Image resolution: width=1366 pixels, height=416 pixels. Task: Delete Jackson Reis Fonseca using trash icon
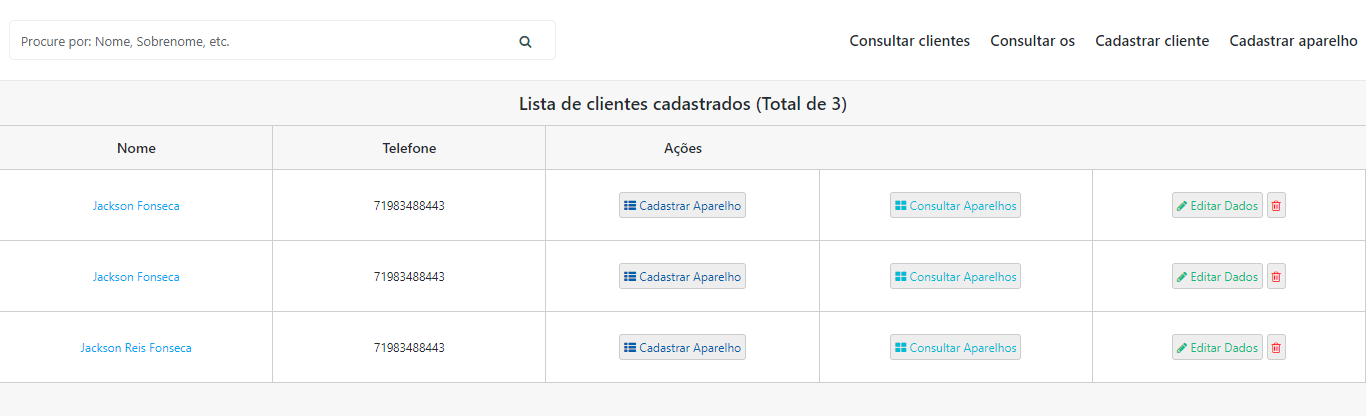pos(1276,348)
